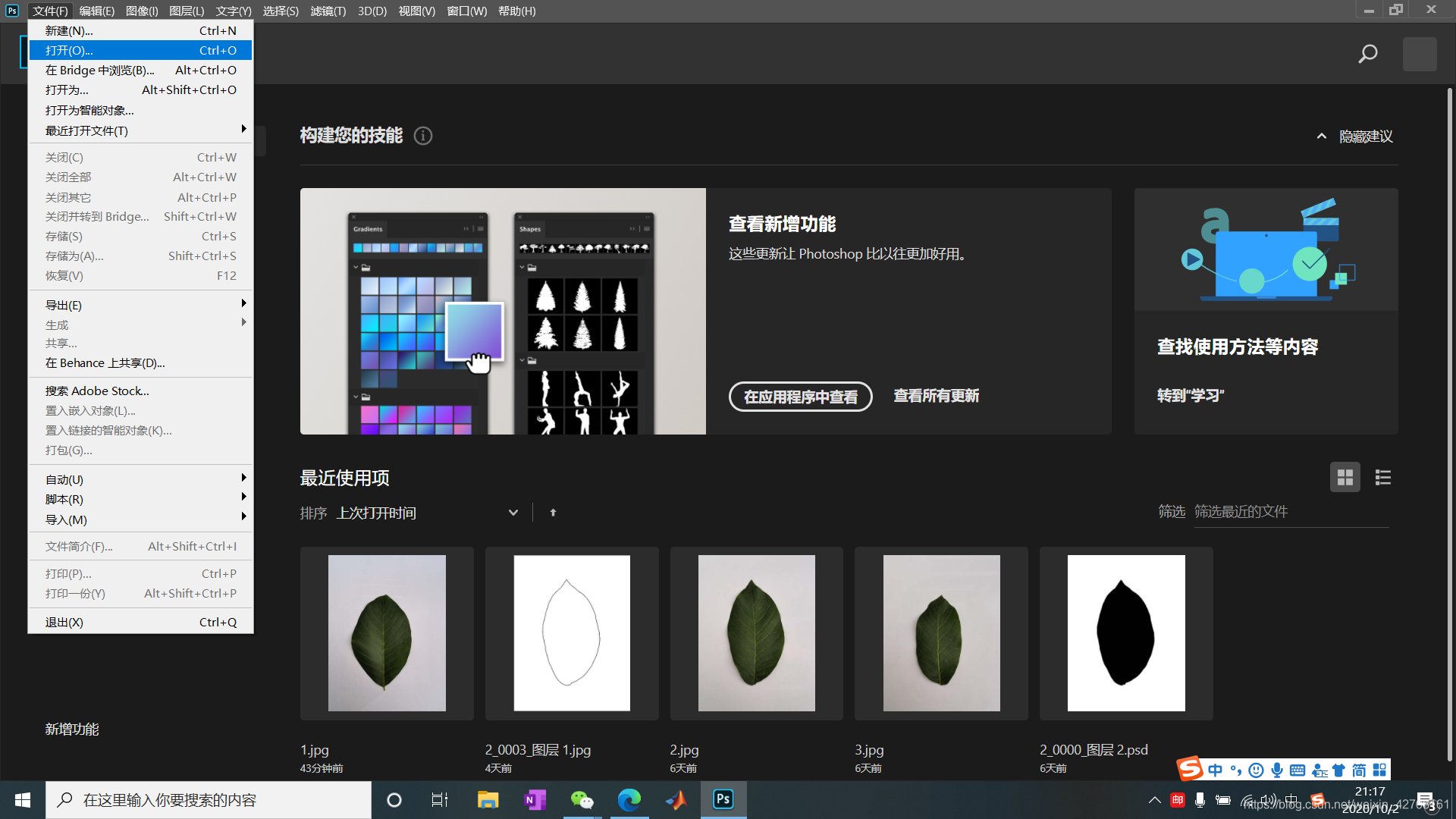Switch recent files to grid view

coord(1345,478)
